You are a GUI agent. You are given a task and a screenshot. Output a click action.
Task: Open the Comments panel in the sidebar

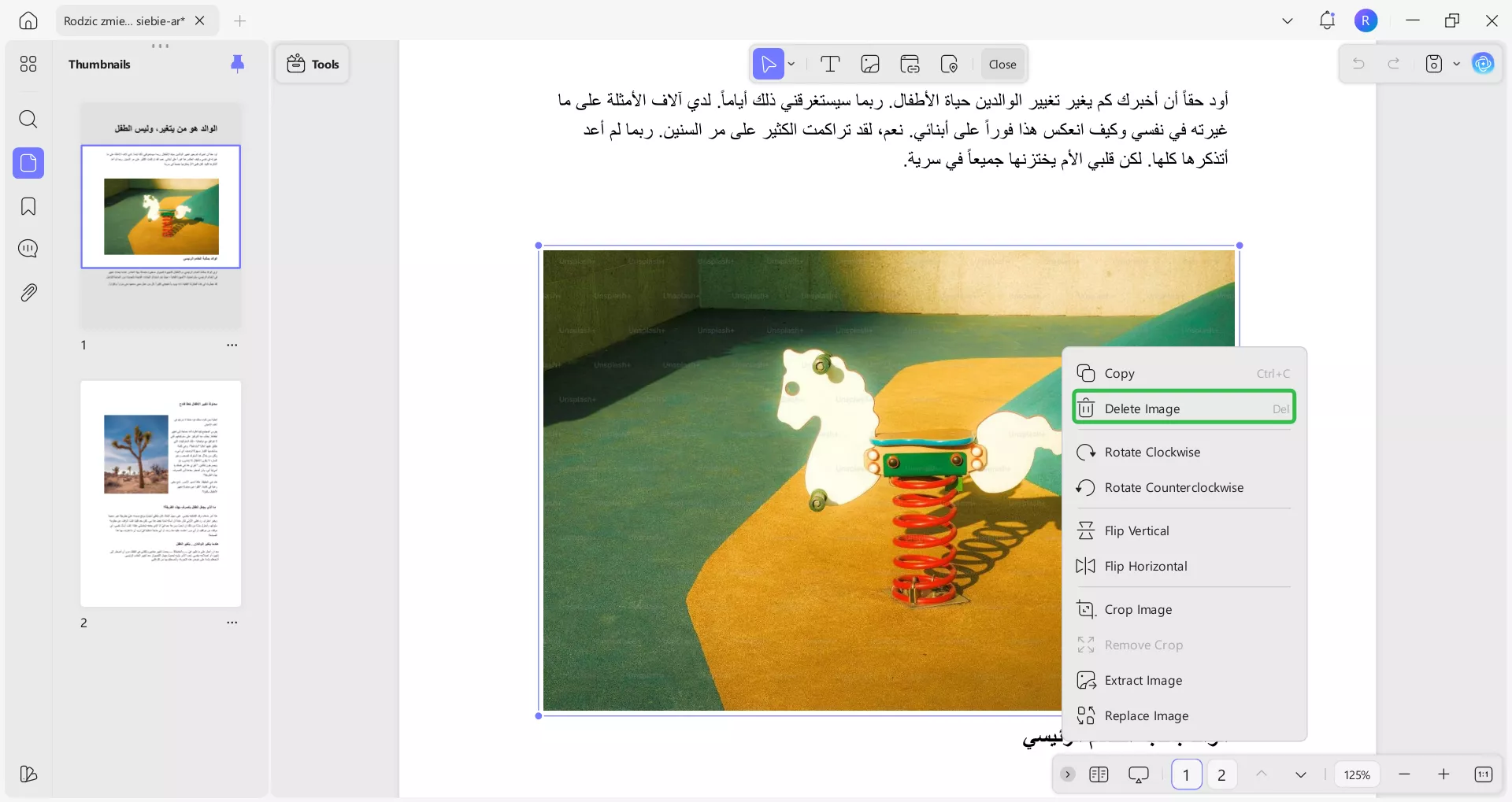coord(28,249)
